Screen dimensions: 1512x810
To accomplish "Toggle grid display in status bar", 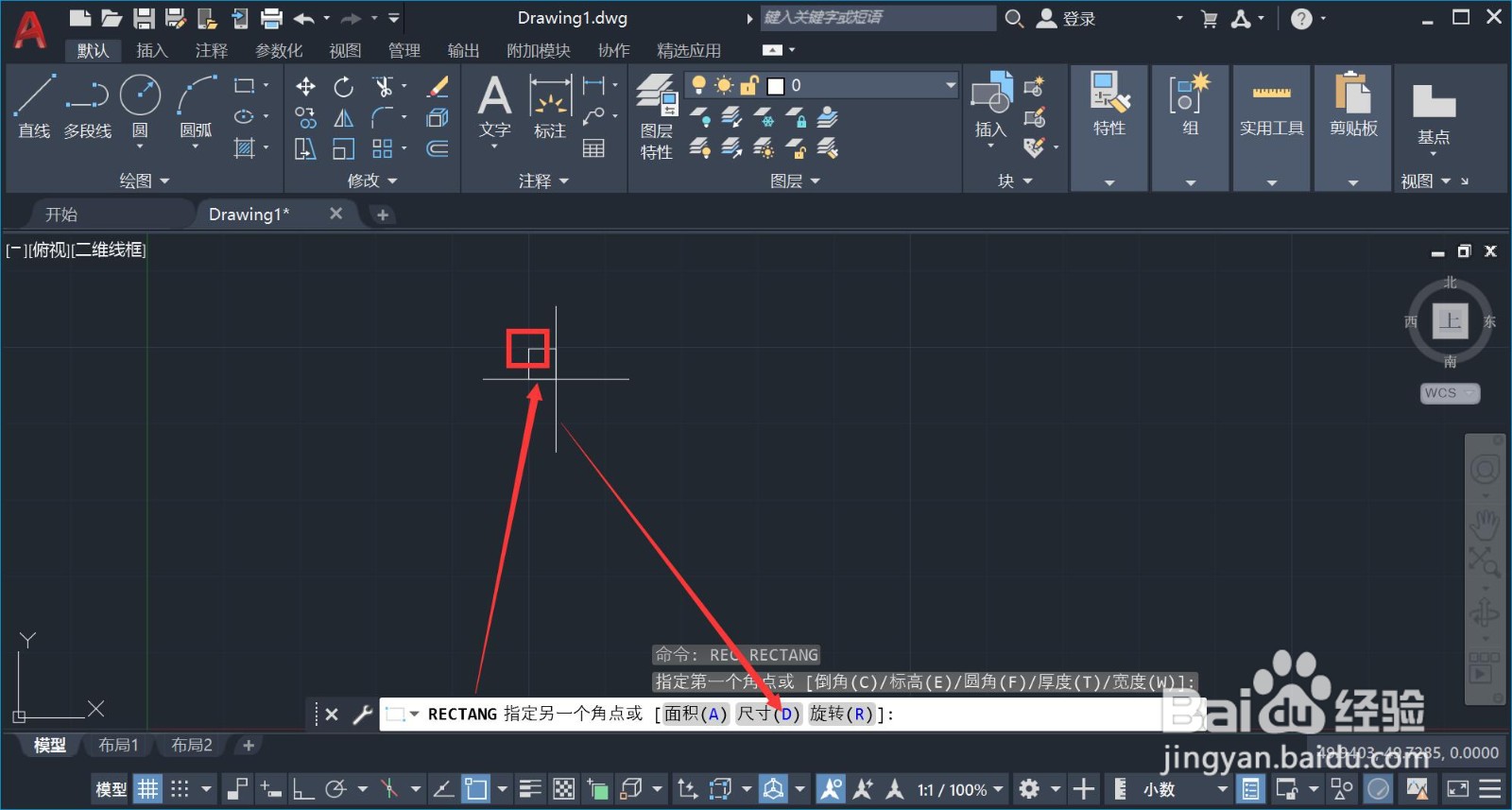I will coord(147,788).
